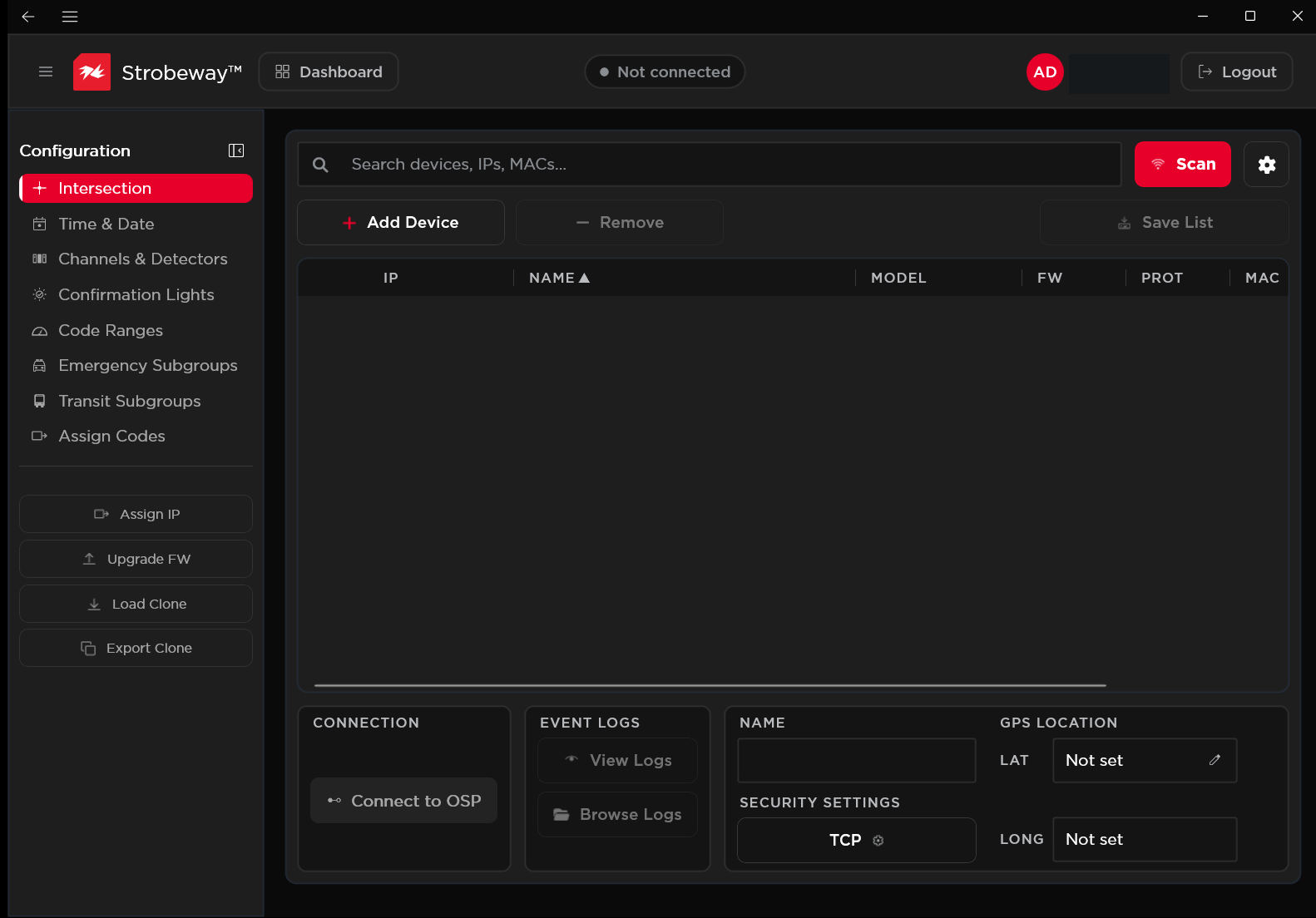Click the Assign IP button

[136, 514]
